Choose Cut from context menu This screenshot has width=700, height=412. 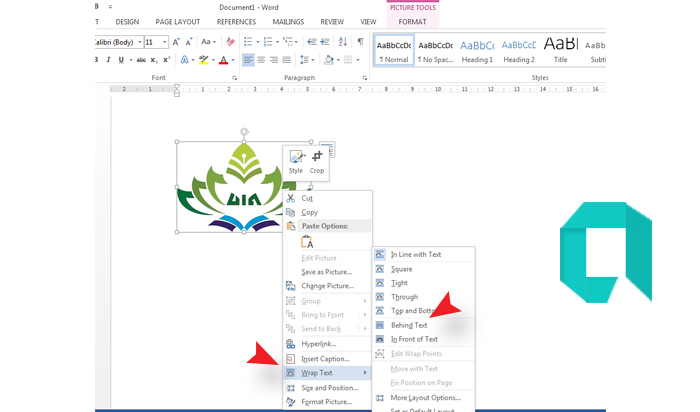point(327,198)
